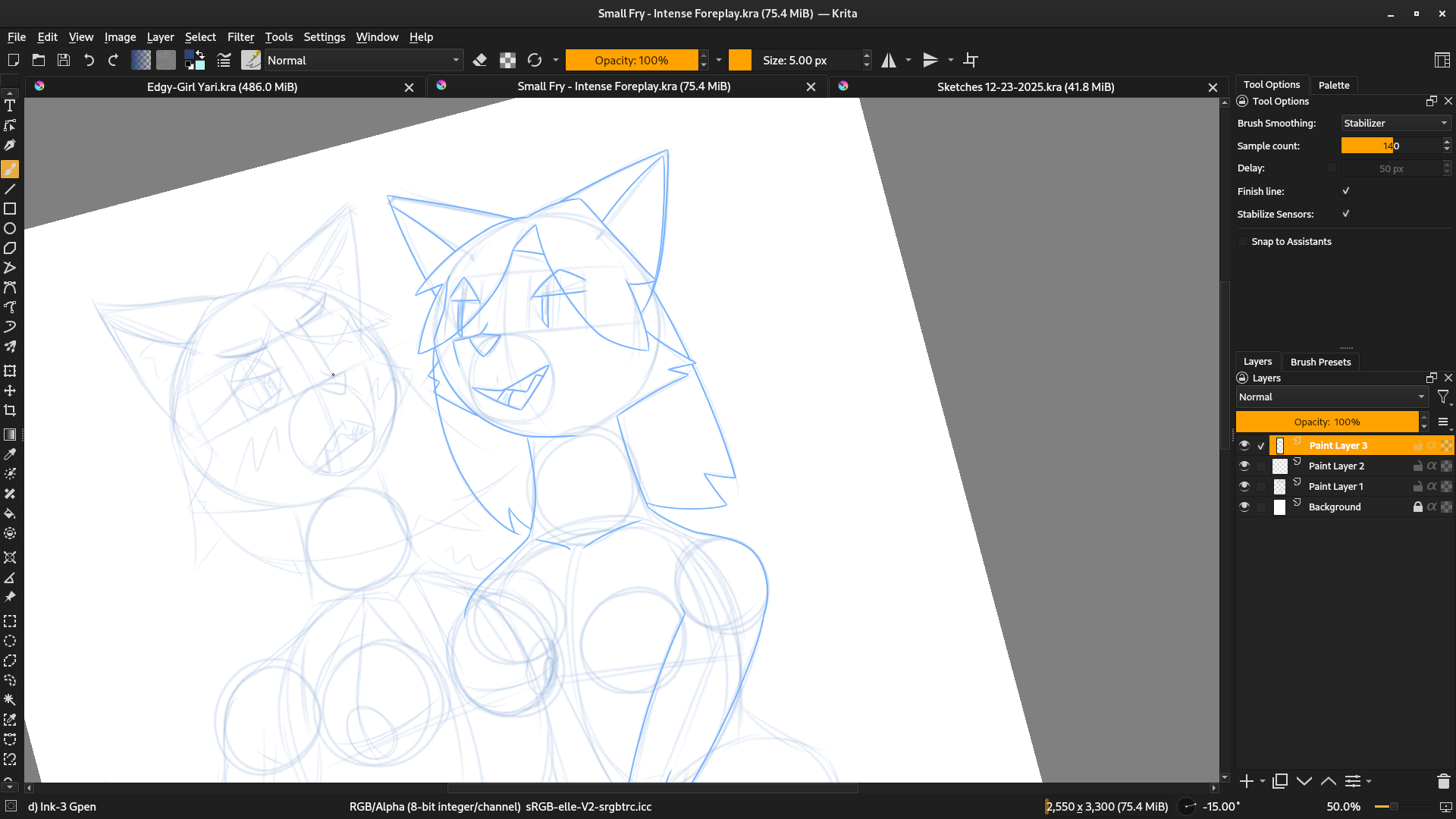The width and height of the screenshot is (1456, 819).
Task: Switch to Edgy-Girl Yari.kra document tab
Action: pyautogui.click(x=221, y=86)
